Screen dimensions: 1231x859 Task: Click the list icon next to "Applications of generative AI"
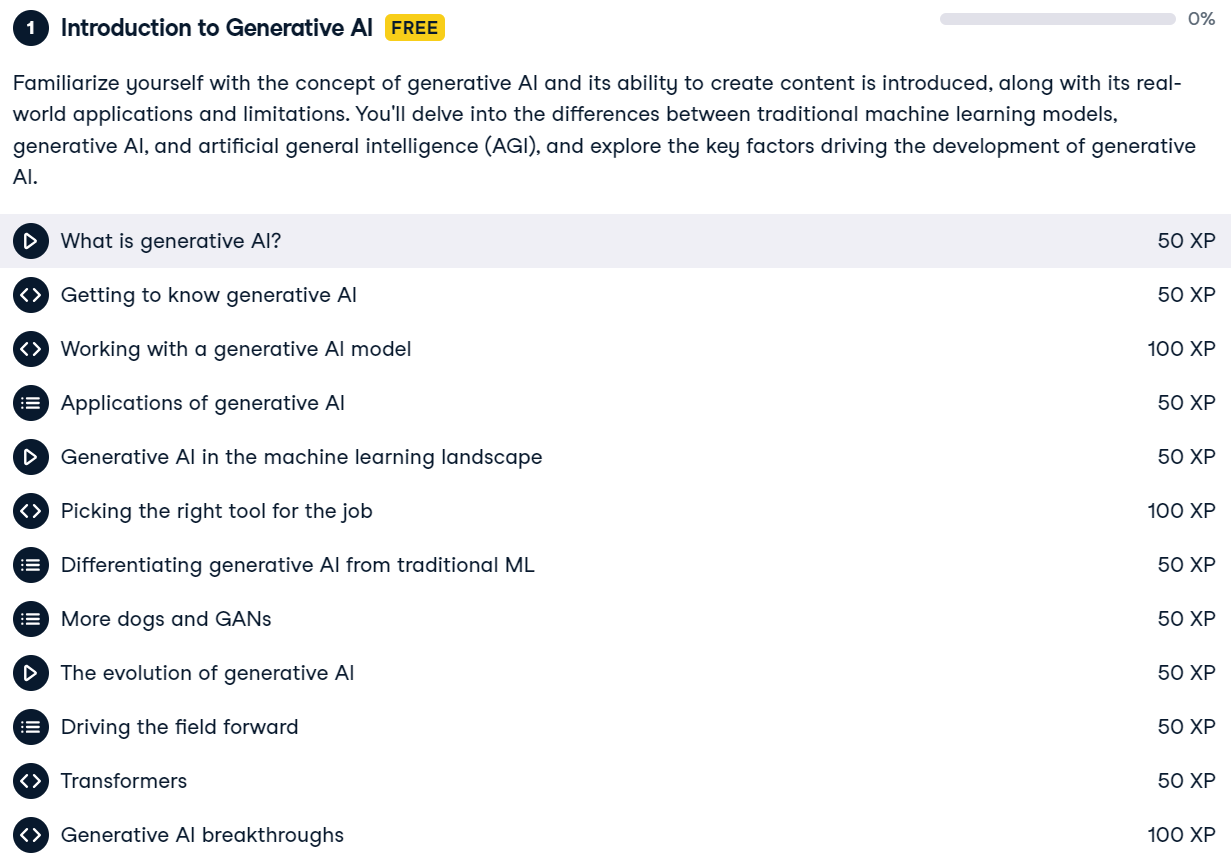tap(31, 403)
